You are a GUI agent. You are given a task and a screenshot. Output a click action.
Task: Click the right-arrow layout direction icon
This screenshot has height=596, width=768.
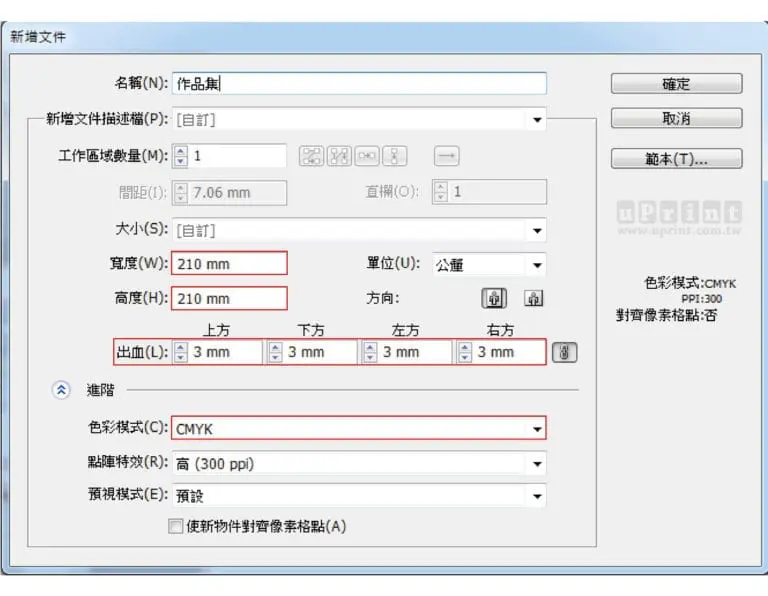coord(446,156)
